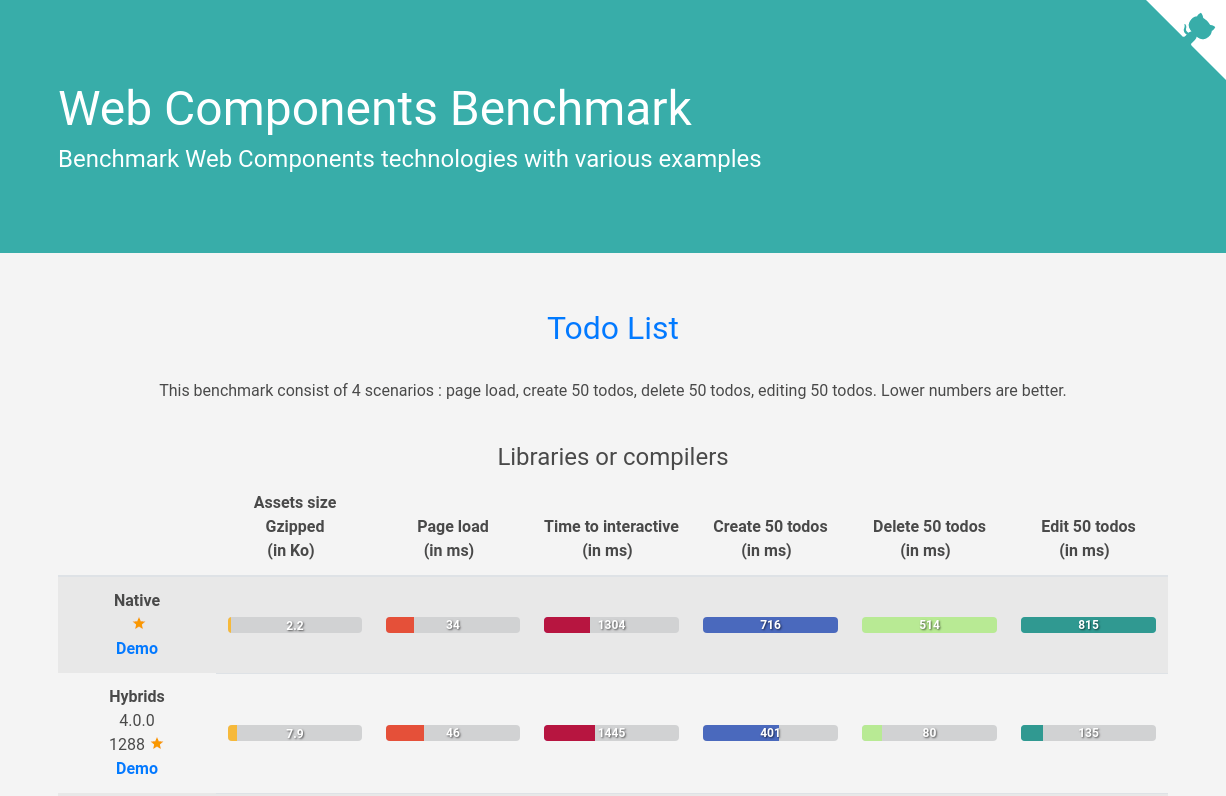Click Hybrids delete 50 todos bar 80
This screenshot has height=796, width=1226.
pyautogui.click(x=929, y=733)
